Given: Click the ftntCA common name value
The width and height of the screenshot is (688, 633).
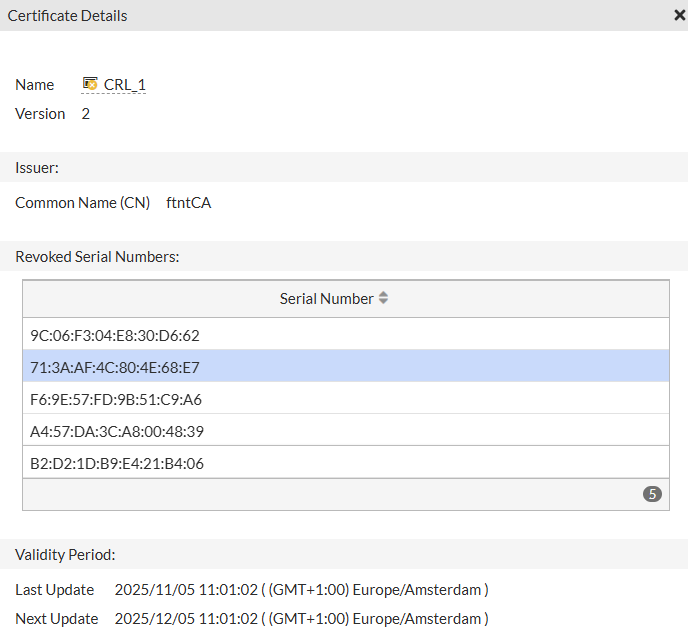Looking at the screenshot, I should 188,202.
